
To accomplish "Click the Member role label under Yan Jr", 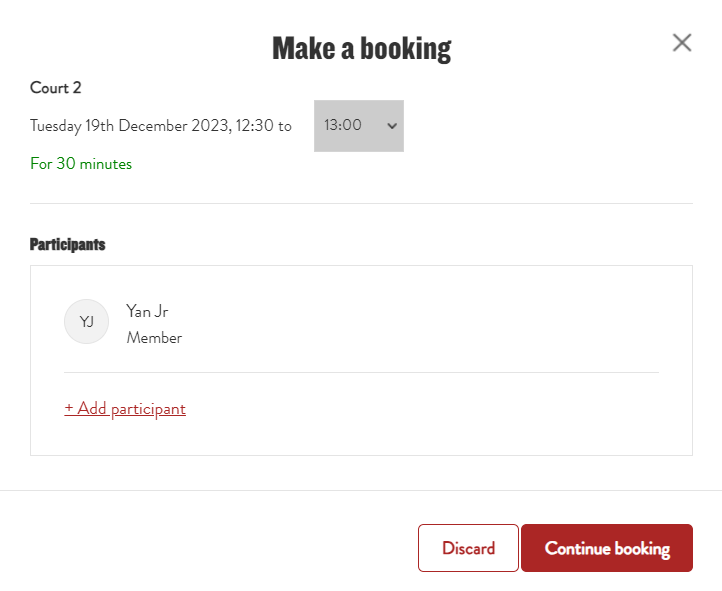I will point(154,338).
